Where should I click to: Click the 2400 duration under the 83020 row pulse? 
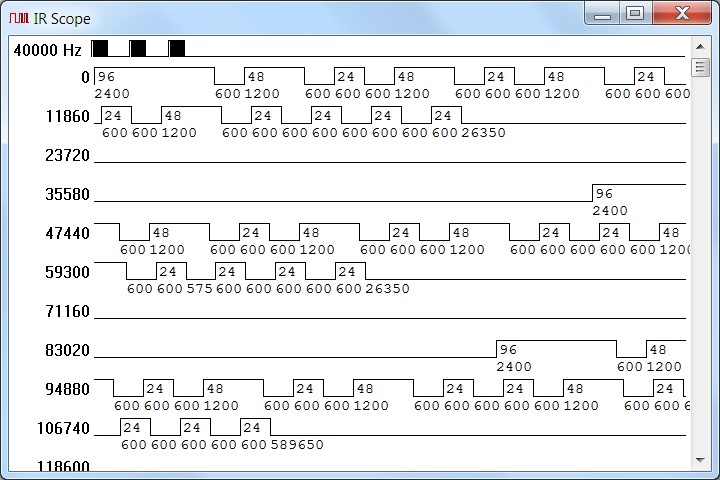(x=514, y=367)
